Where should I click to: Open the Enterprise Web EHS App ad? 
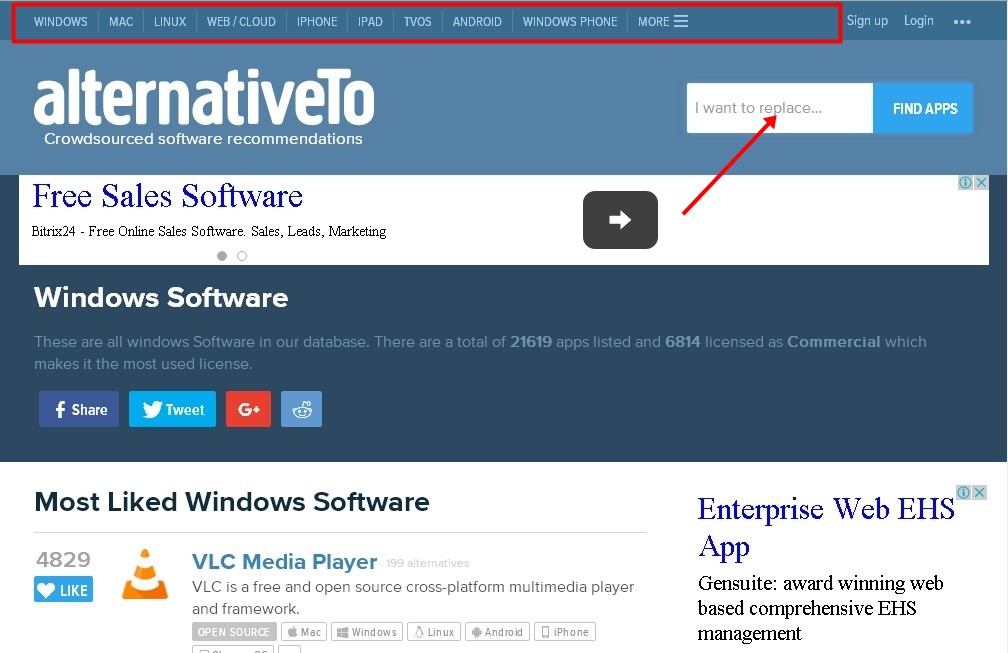point(826,528)
